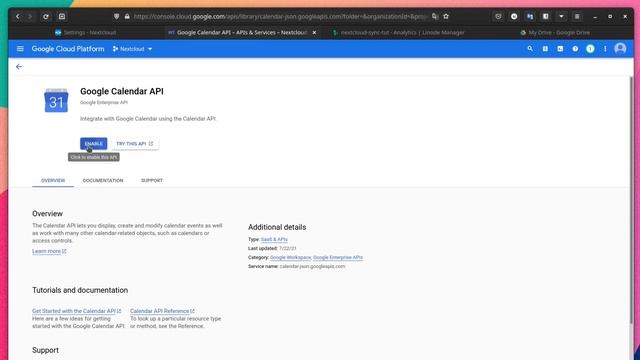Screen dimensions: 640x360
Task: Click the Google Cloud Platform logo text
Action: point(68,49)
